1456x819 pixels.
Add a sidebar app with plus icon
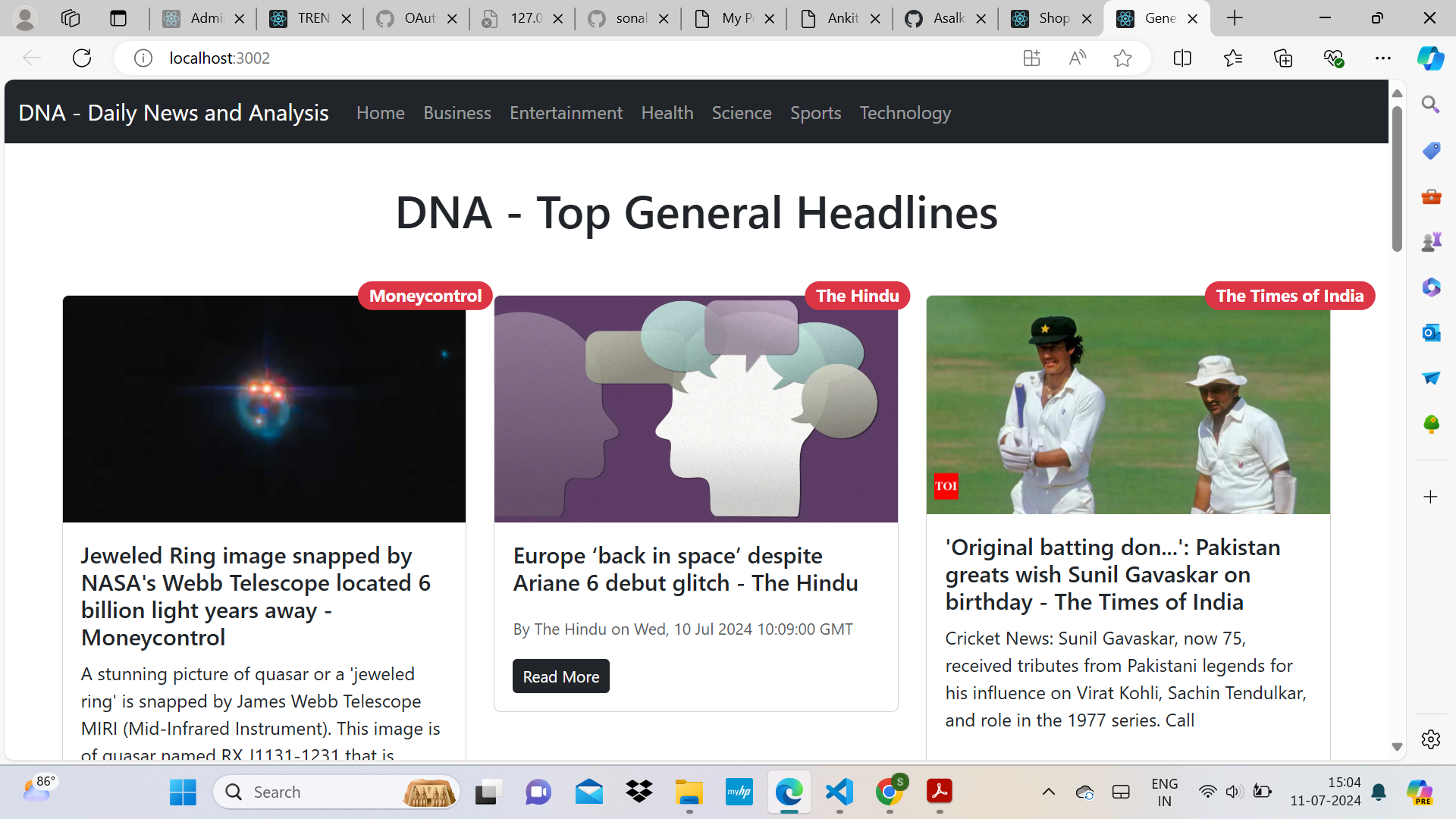click(x=1431, y=497)
